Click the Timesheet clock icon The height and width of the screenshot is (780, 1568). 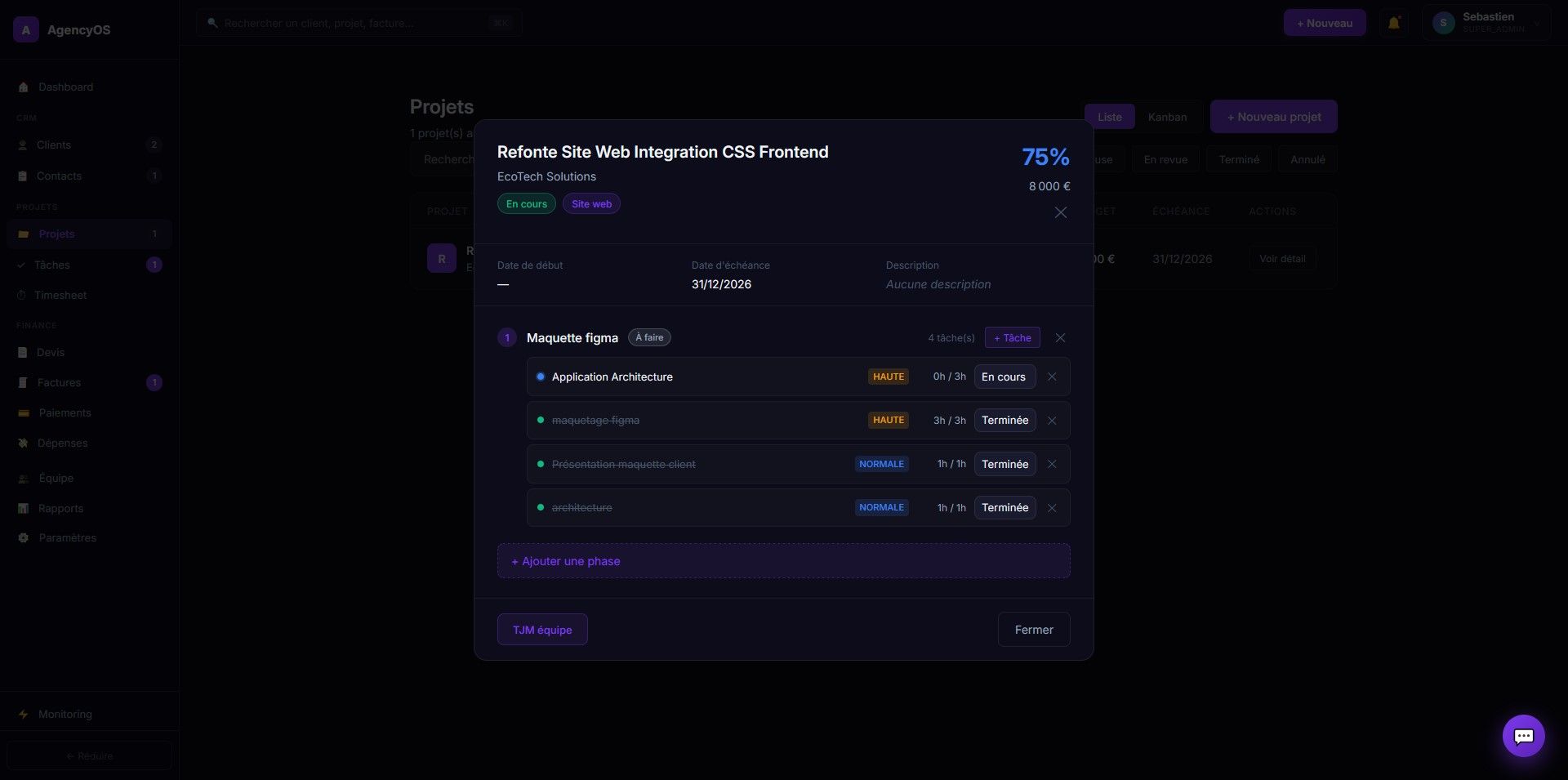point(22,296)
